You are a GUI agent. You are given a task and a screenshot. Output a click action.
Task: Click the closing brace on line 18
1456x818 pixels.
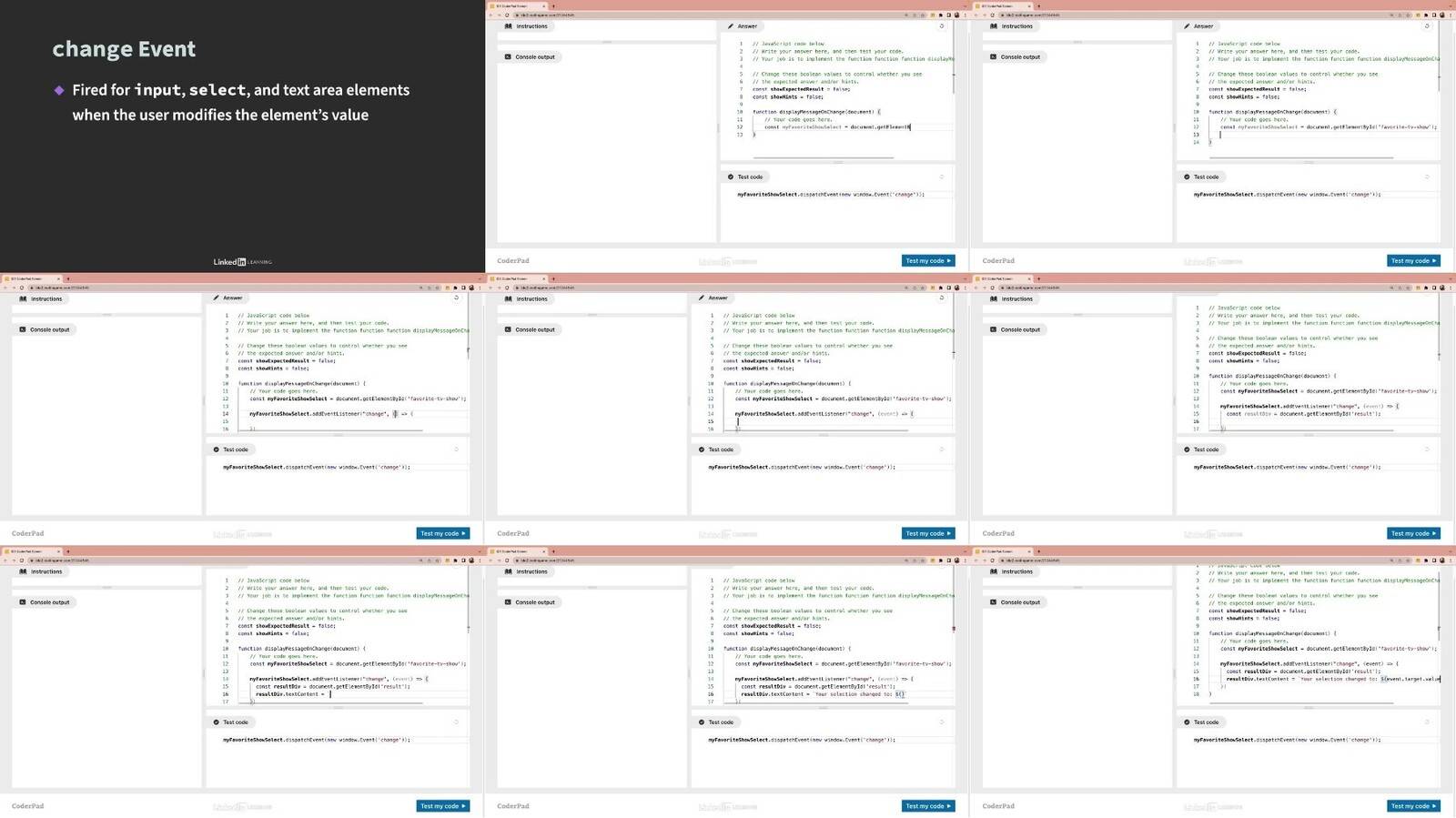coord(1209,694)
